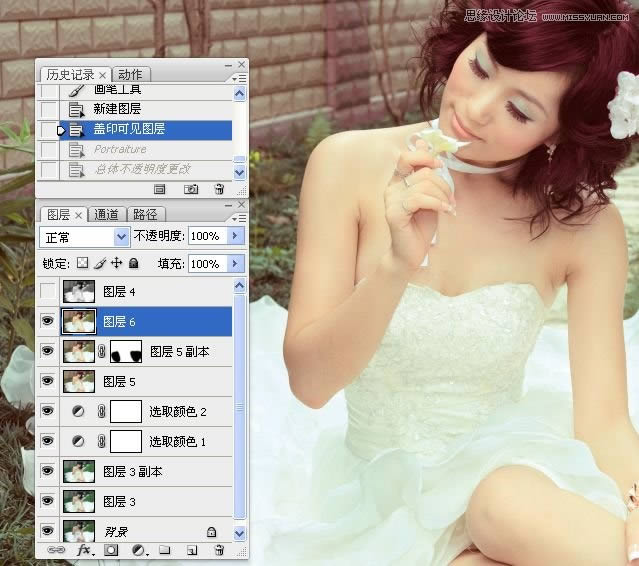This screenshot has width=639, height=566.
Task: Open the 不透明度 opacity slider arrow
Action: [x=236, y=237]
